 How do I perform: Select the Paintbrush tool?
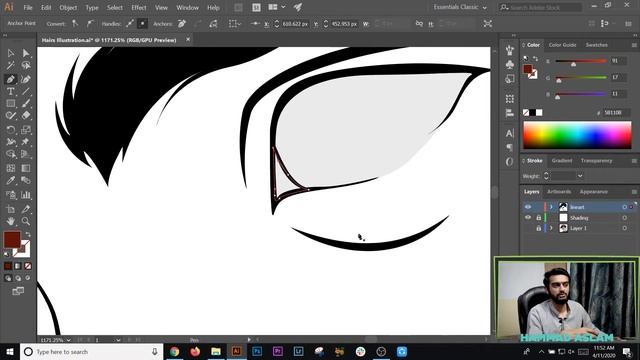pyautogui.click(x=26, y=104)
